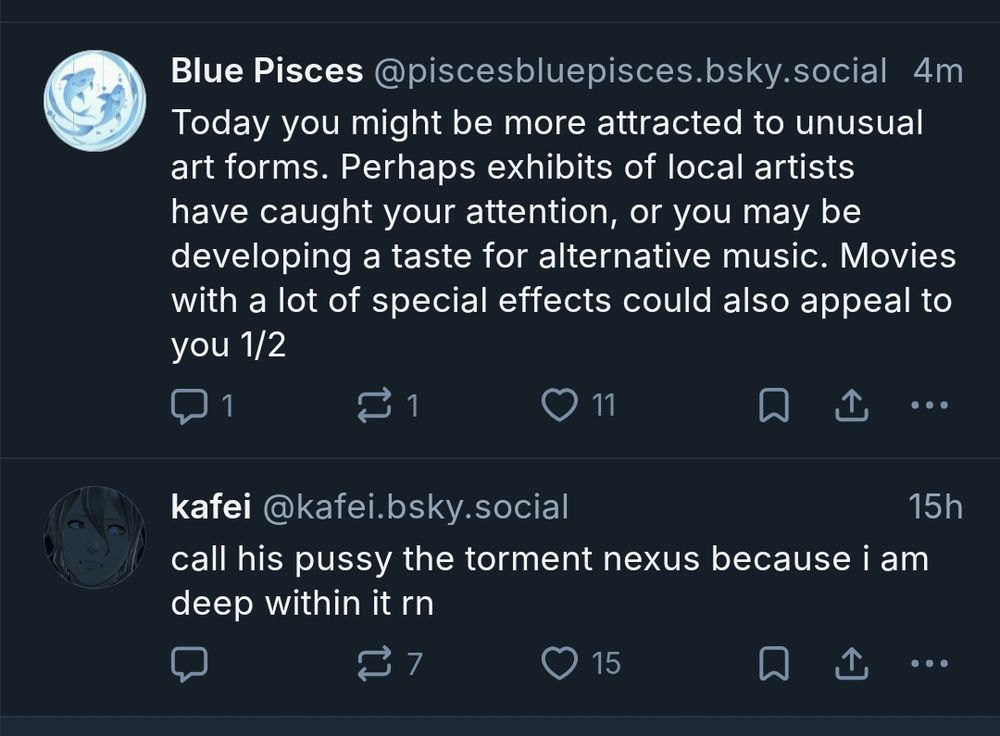The height and width of the screenshot is (736, 1000).
Task: Open the 15h timestamp on kafei's post
Action: point(935,507)
